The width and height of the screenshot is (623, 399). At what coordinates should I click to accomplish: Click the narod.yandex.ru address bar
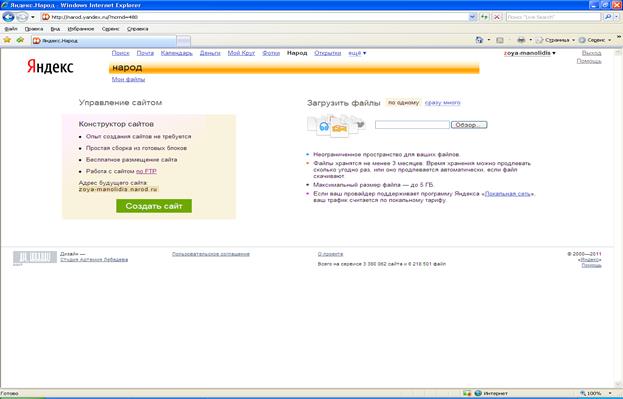[x=255, y=17]
